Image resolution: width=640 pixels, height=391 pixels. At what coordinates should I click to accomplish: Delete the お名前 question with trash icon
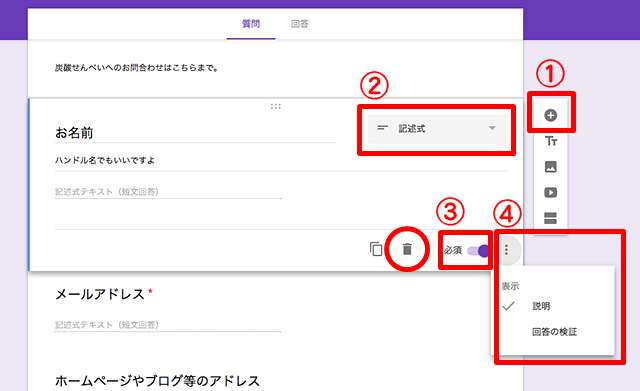click(407, 249)
